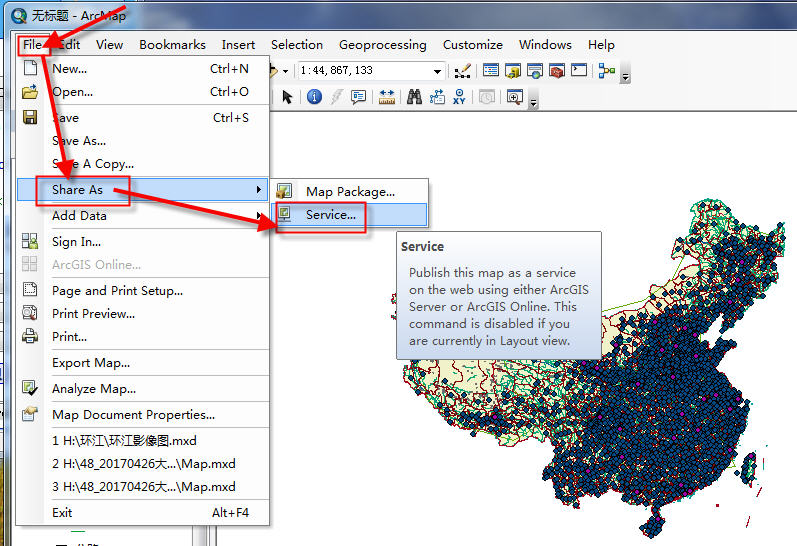Expand the upper toolbar options arrow
Image resolution: width=797 pixels, height=546 pixels.
tap(626, 76)
